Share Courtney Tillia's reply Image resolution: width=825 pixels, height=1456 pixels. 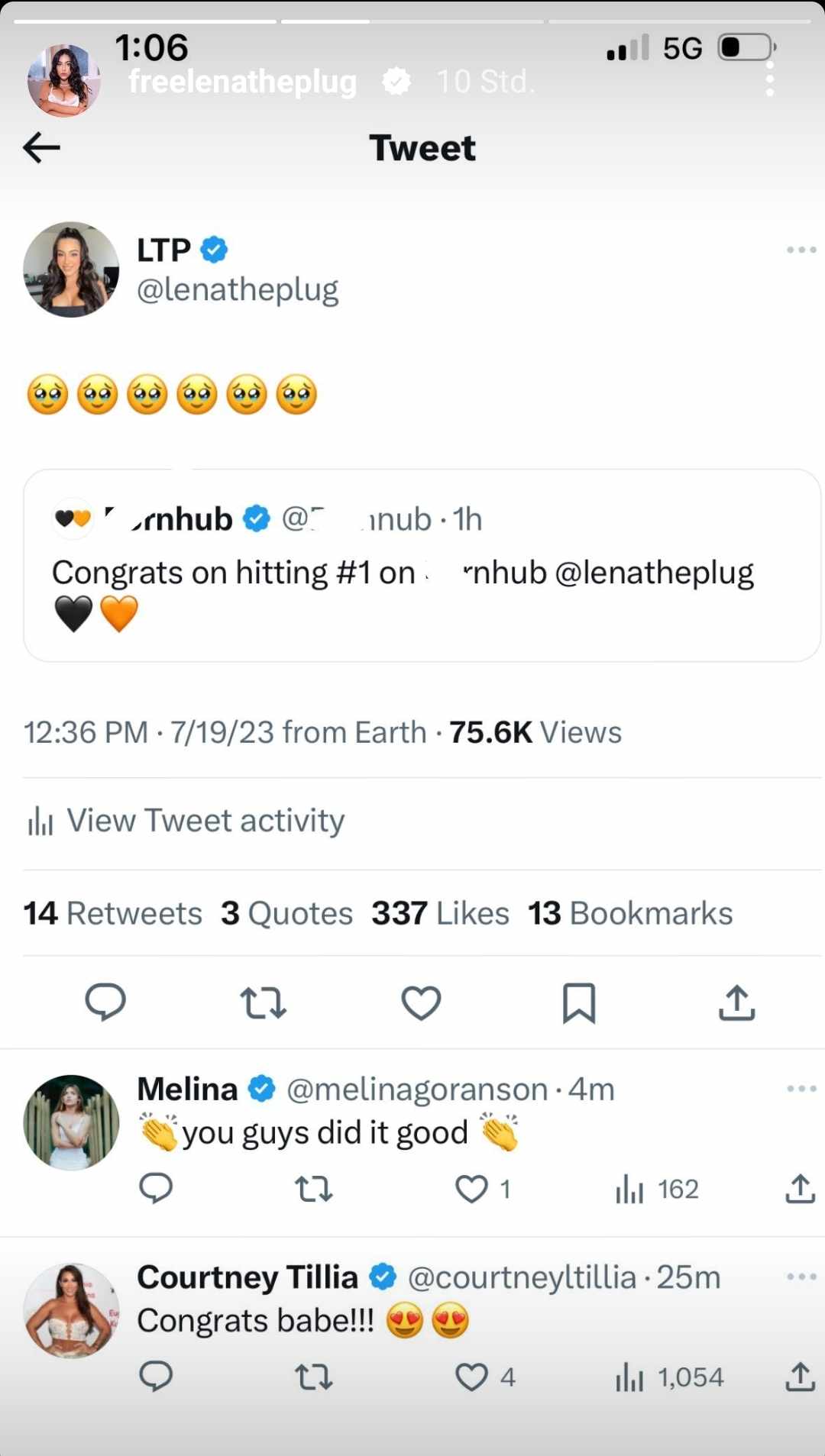point(800,1377)
